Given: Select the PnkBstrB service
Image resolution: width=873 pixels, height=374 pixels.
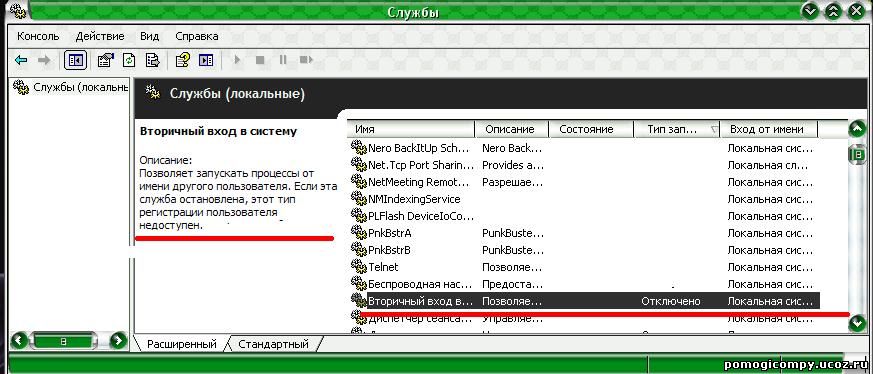Looking at the screenshot, I should [x=585, y=250].
